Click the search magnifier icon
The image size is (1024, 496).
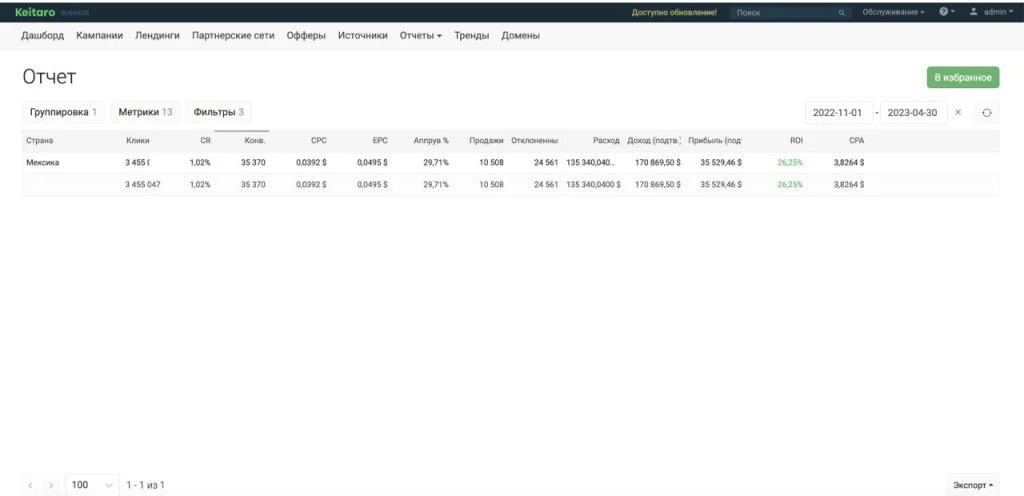(x=842, y=12)
